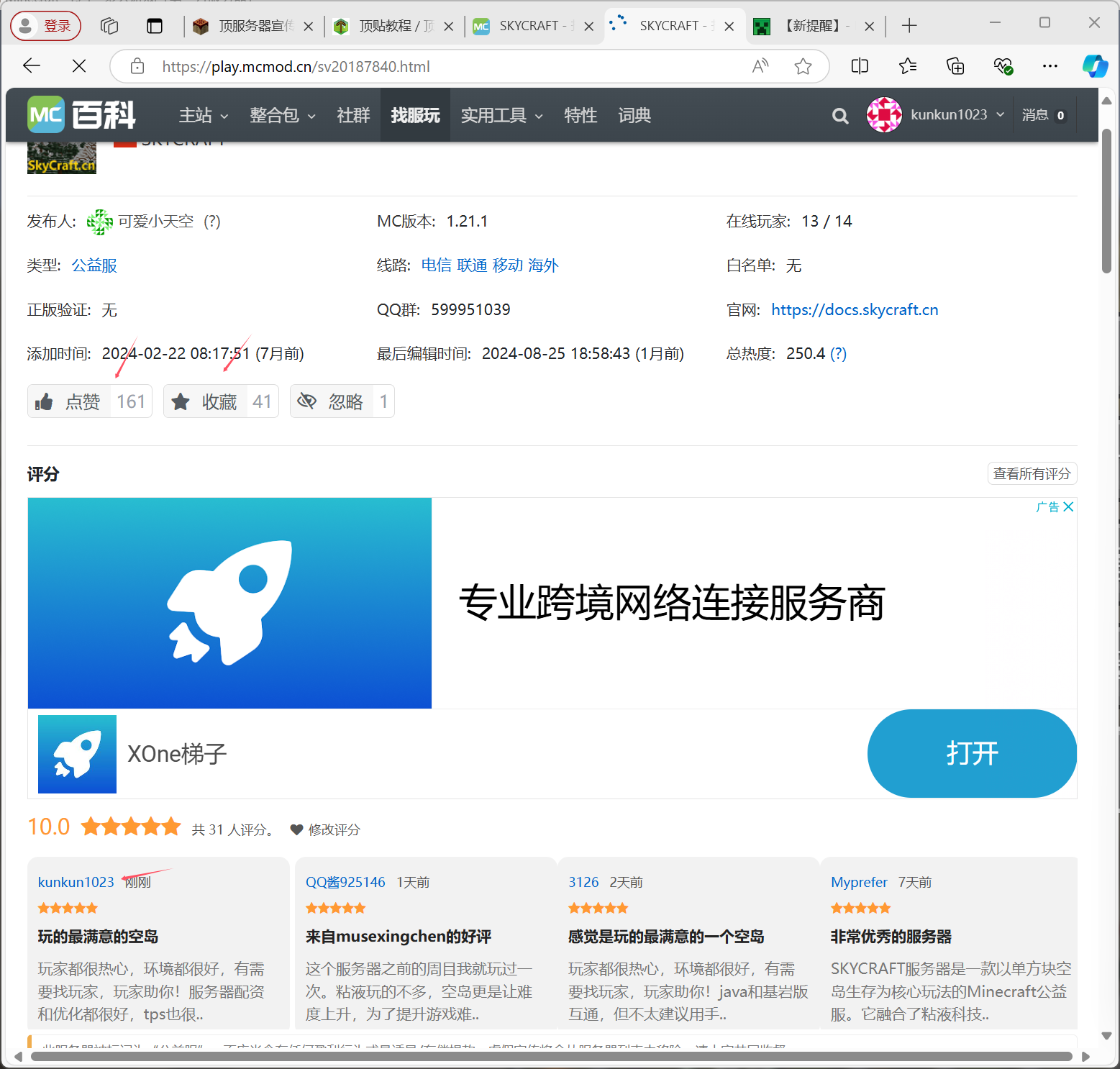Click the 移动 line link

(x=508, y=265)
